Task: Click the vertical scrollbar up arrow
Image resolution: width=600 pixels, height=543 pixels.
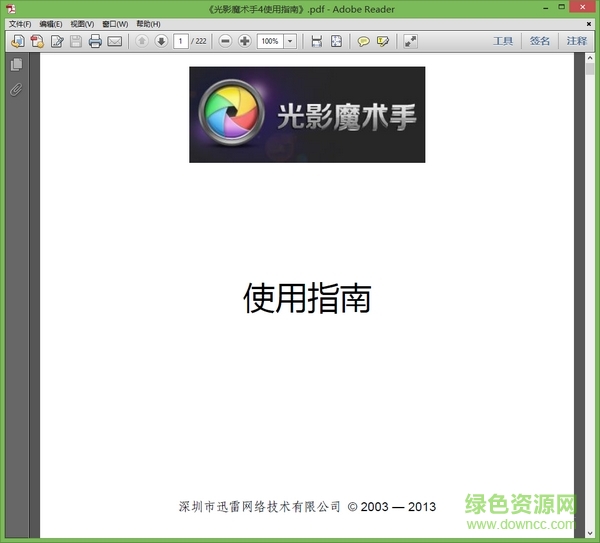Action: (x=590, y=58)
